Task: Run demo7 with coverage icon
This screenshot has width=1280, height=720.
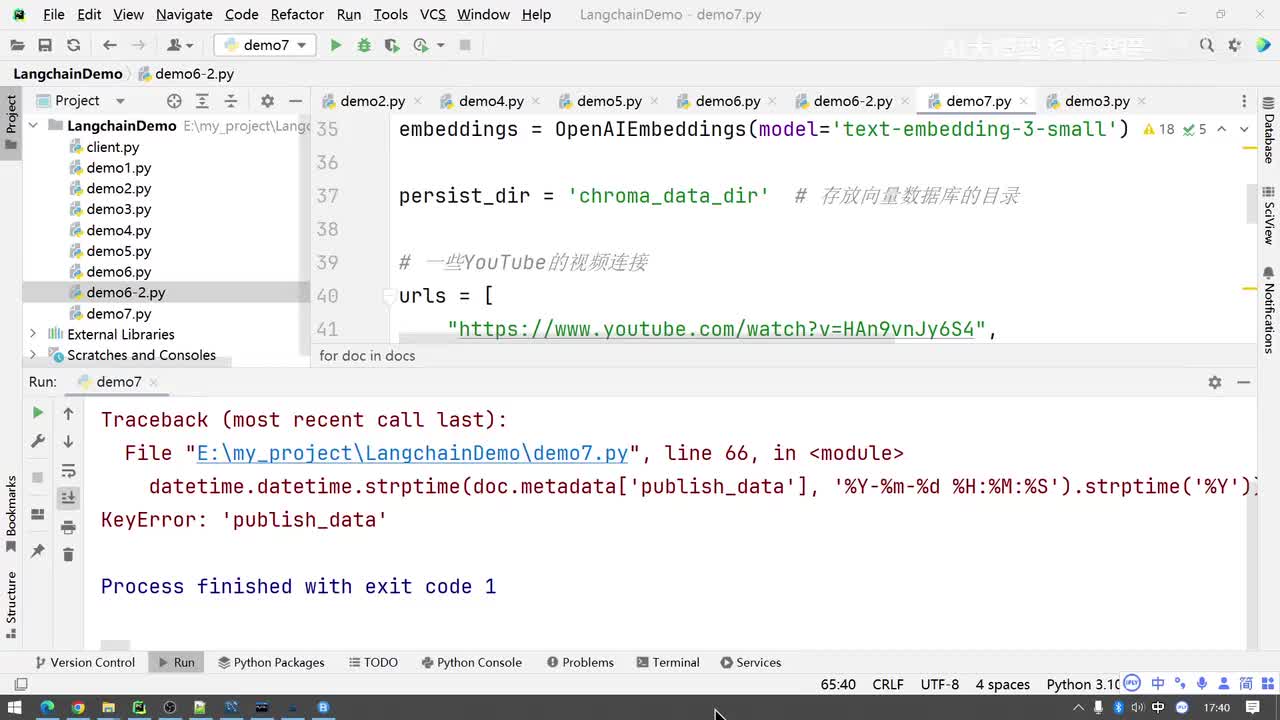Action: [x=392, y=45]
